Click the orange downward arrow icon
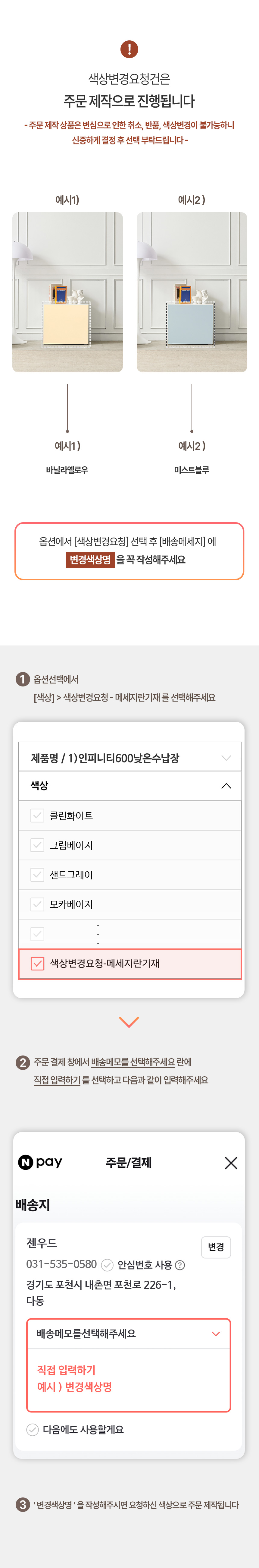Screen dimensions: 259x1568 129,1021
